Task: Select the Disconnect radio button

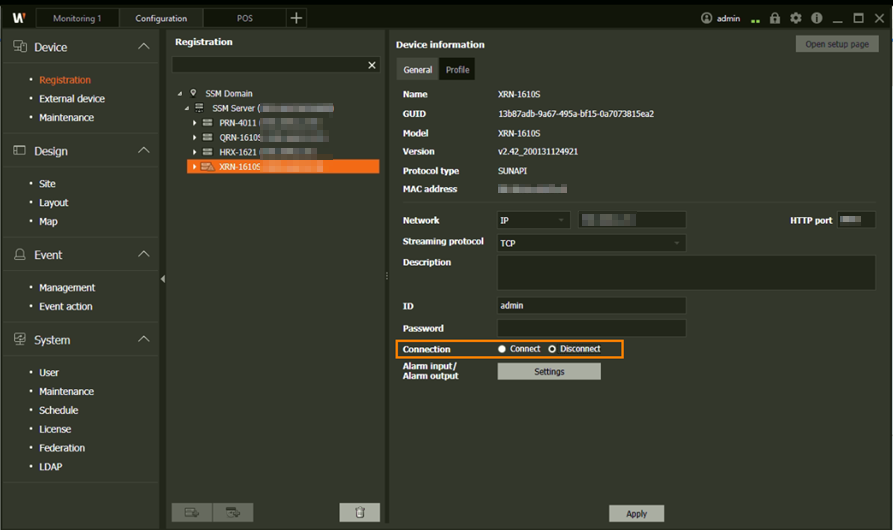Action: (x=552, y=349)
